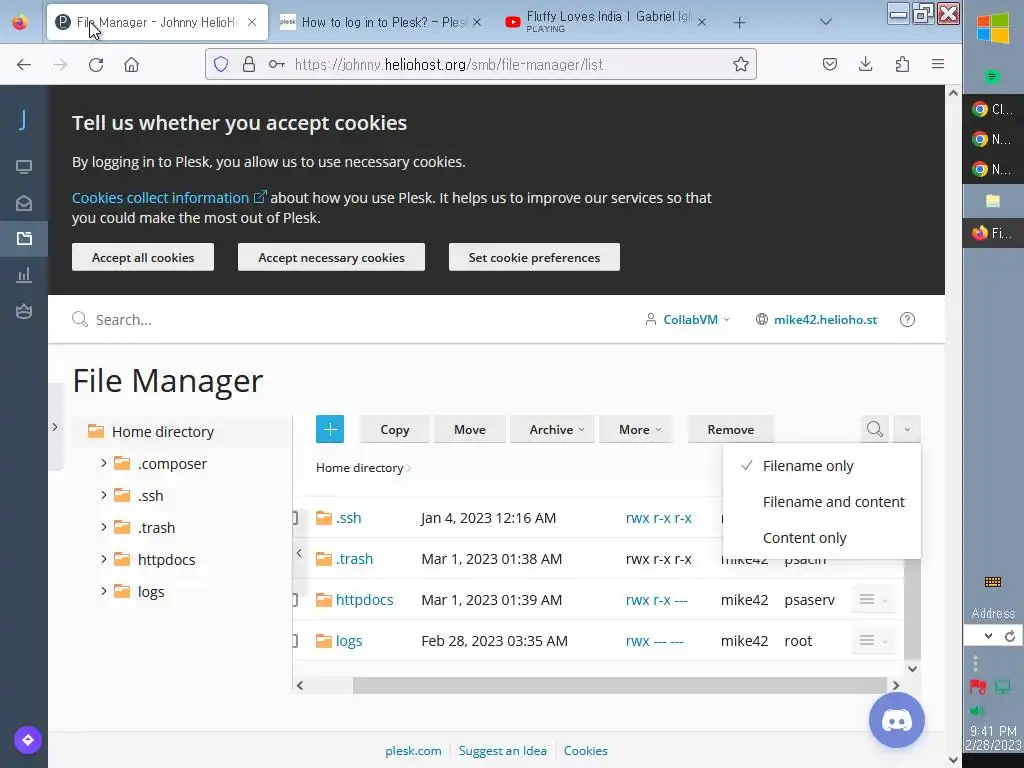Open a new browser tab with plus
Viewport: 1024px width, 768px height.
click(739, 23)
